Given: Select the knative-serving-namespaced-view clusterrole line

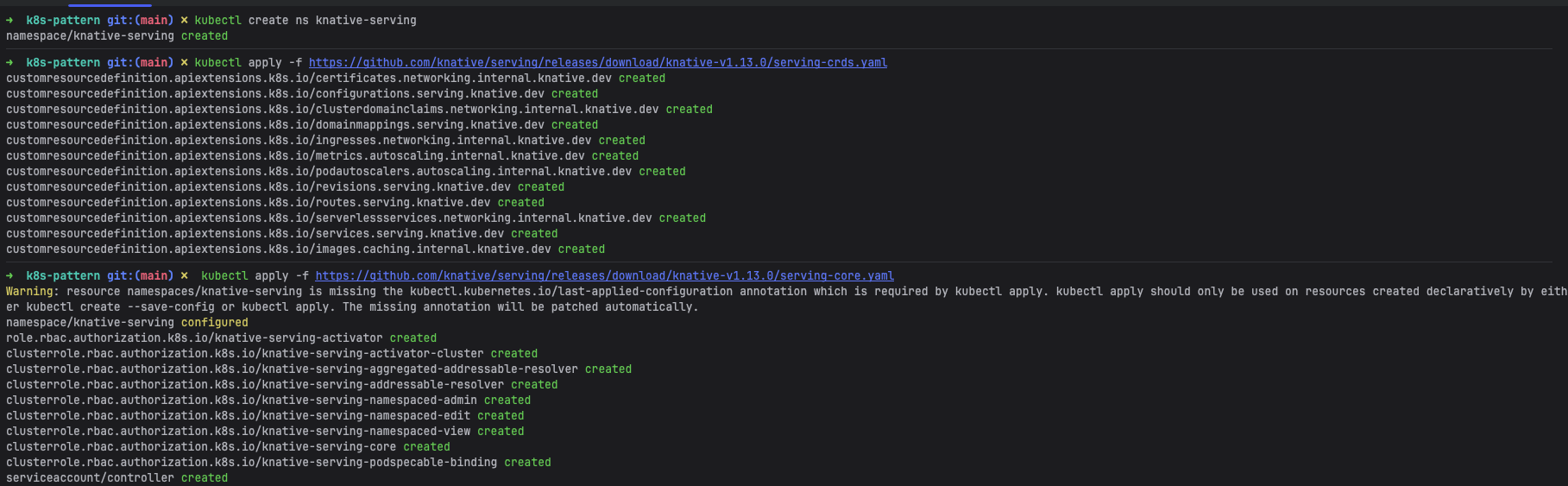Looking at the screenshot, I should (265, 431).
